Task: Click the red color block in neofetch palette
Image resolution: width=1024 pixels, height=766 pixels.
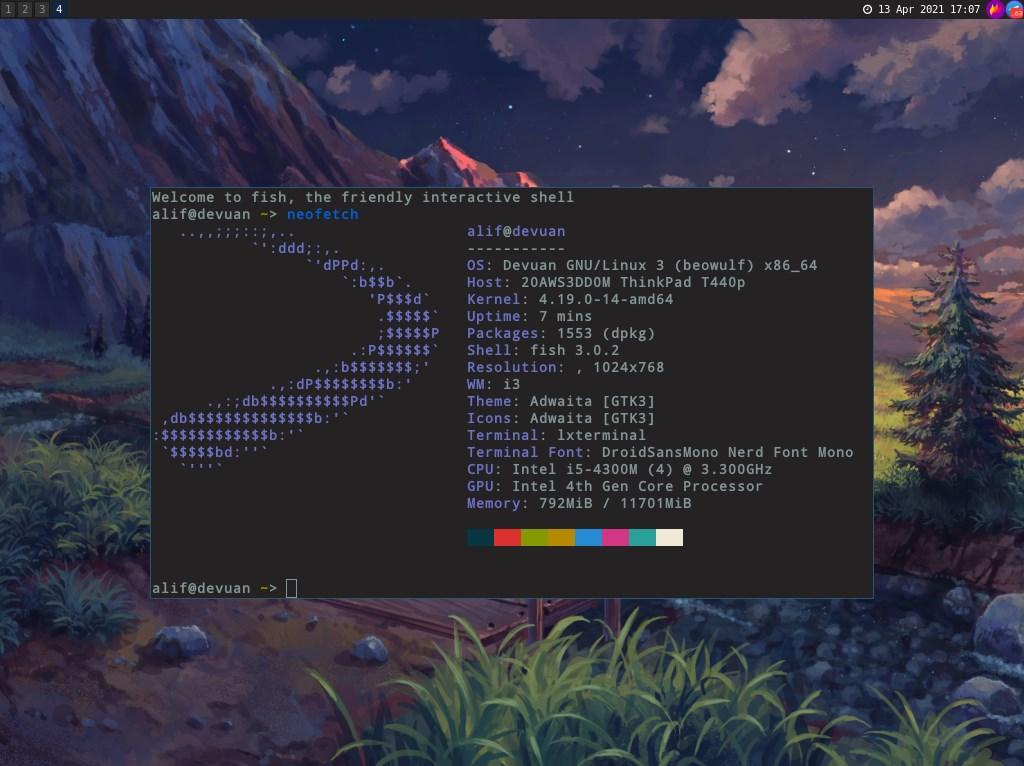Action: 507,537
